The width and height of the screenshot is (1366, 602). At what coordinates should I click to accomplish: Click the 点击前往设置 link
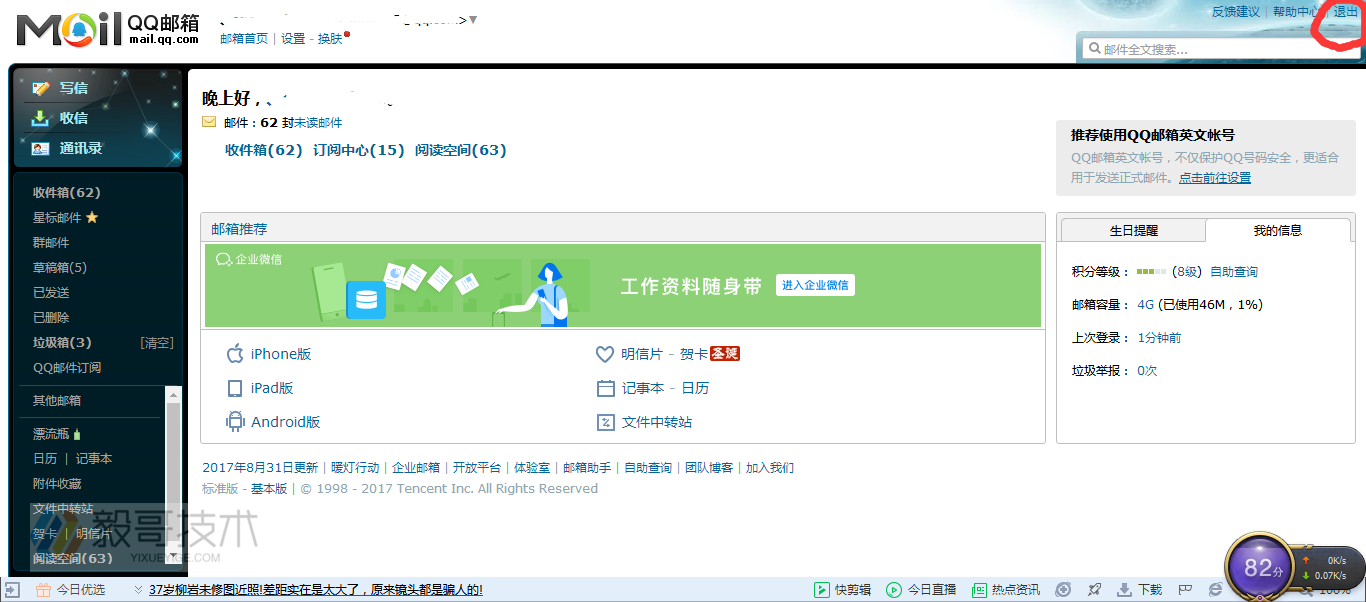pyautogui.click(x=1215, y=178)
